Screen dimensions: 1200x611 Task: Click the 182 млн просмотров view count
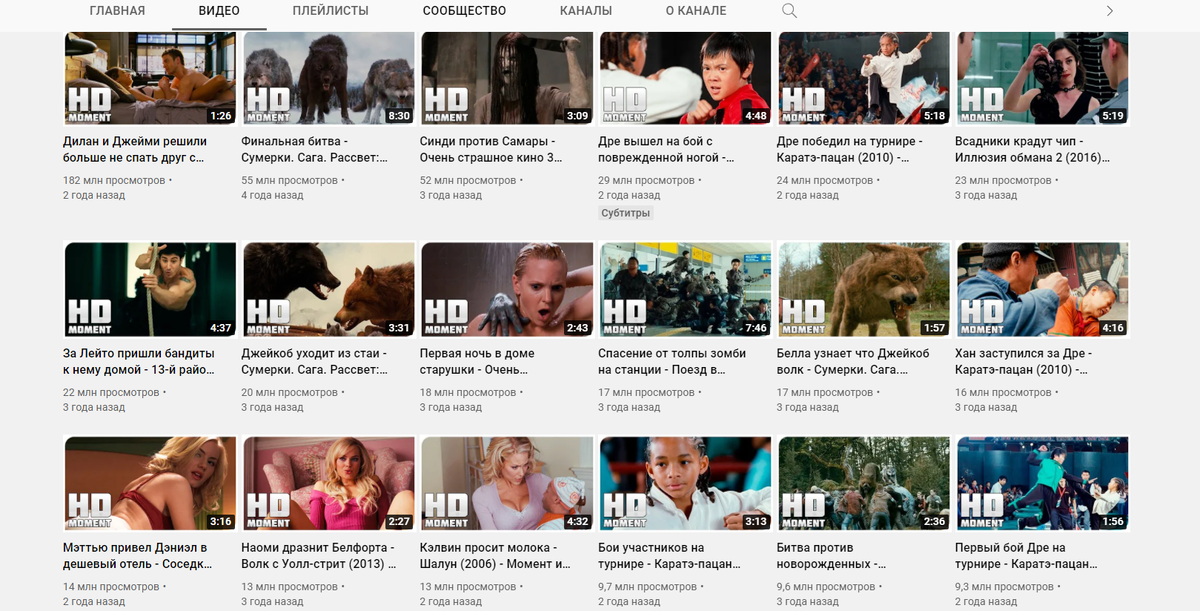tap(114, 180)
